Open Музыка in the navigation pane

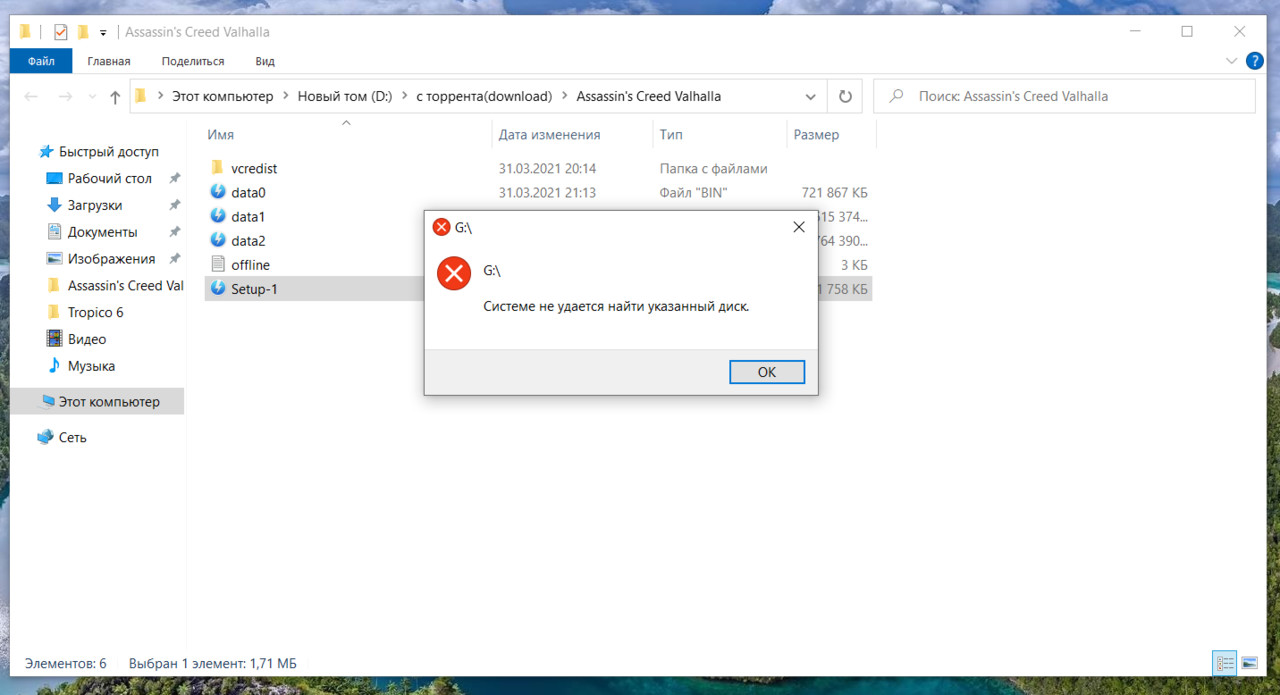[x=91, y=366]
